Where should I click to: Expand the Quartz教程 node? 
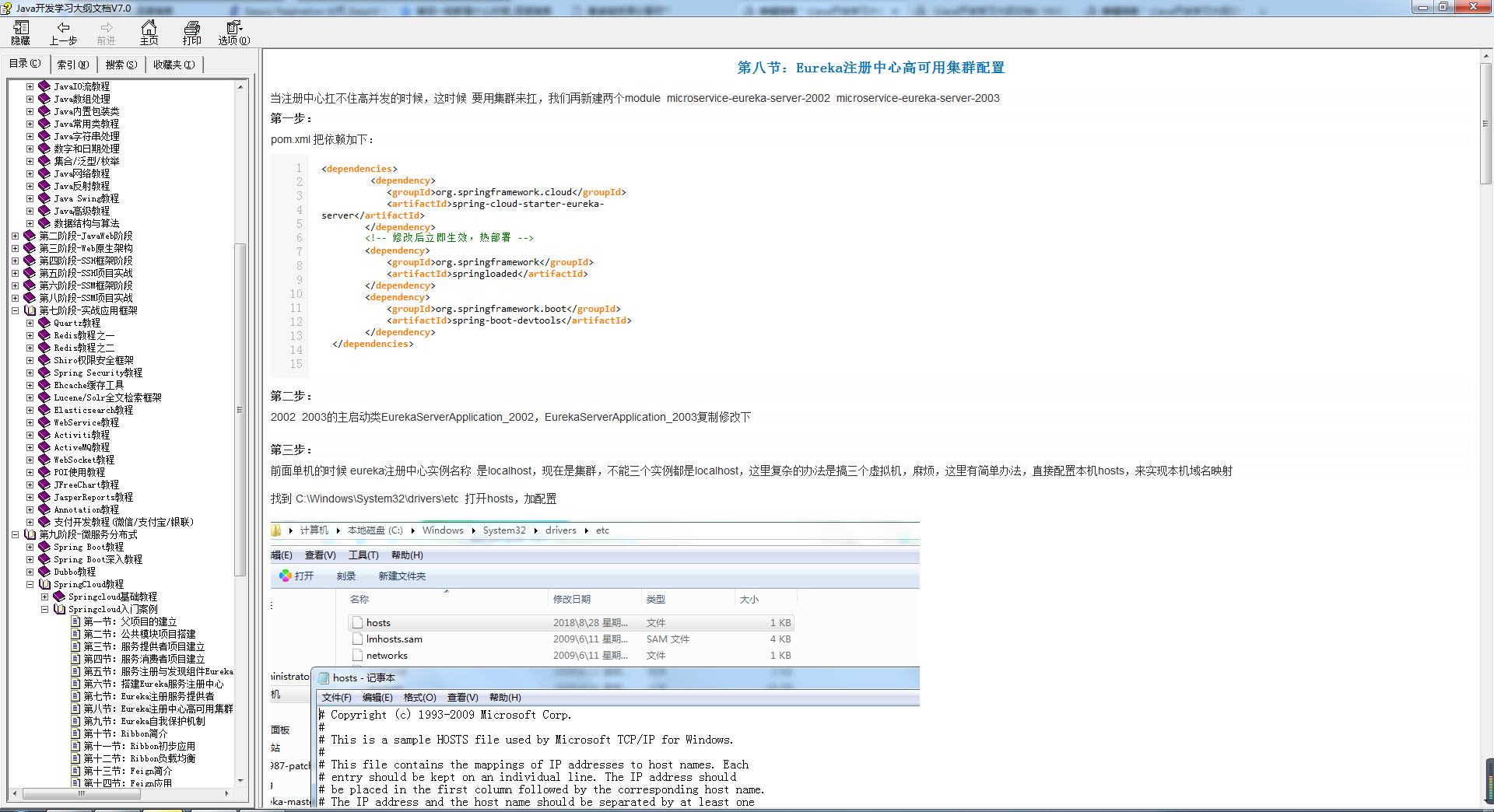tap(30, 323)
